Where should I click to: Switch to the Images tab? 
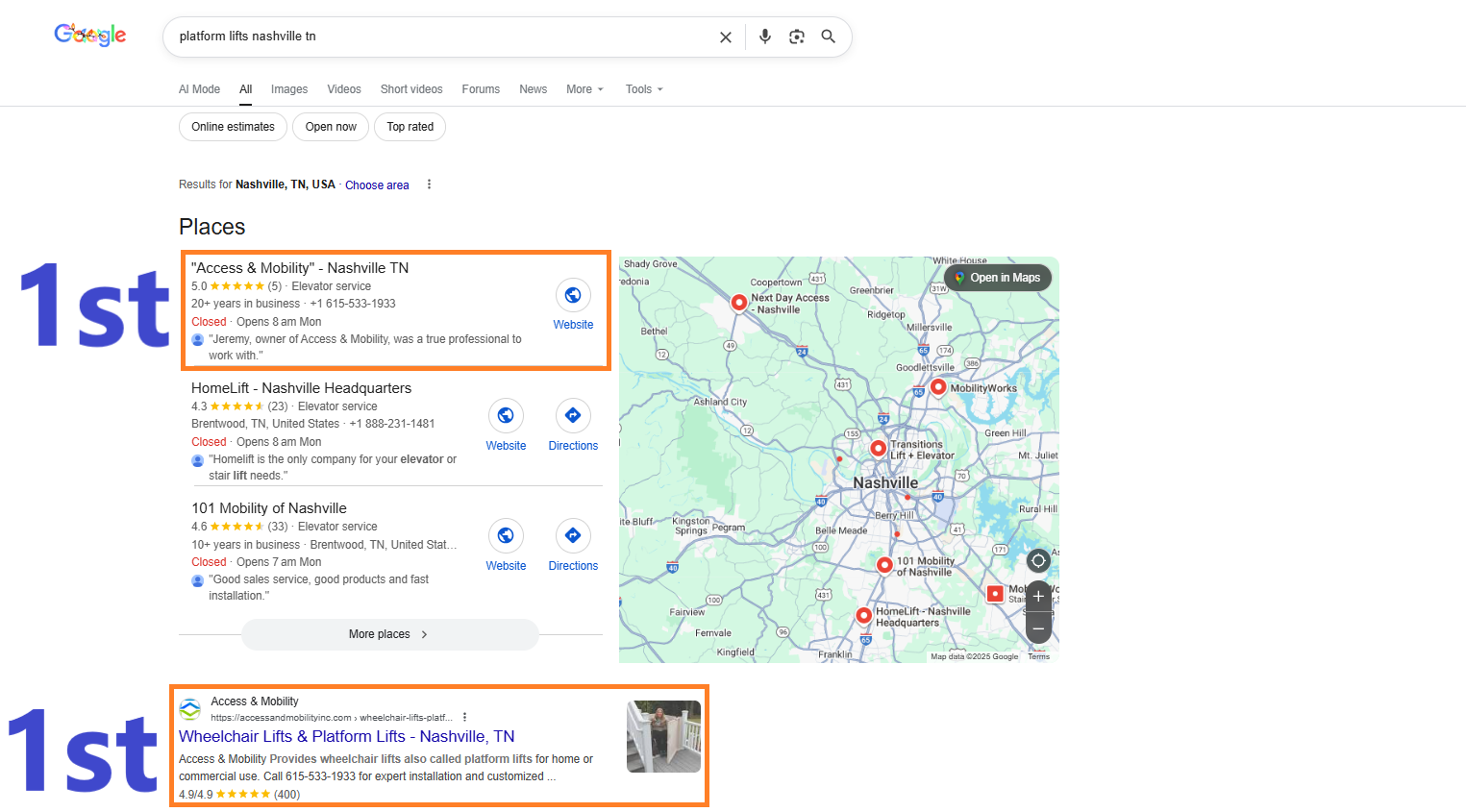pos(289,89)
